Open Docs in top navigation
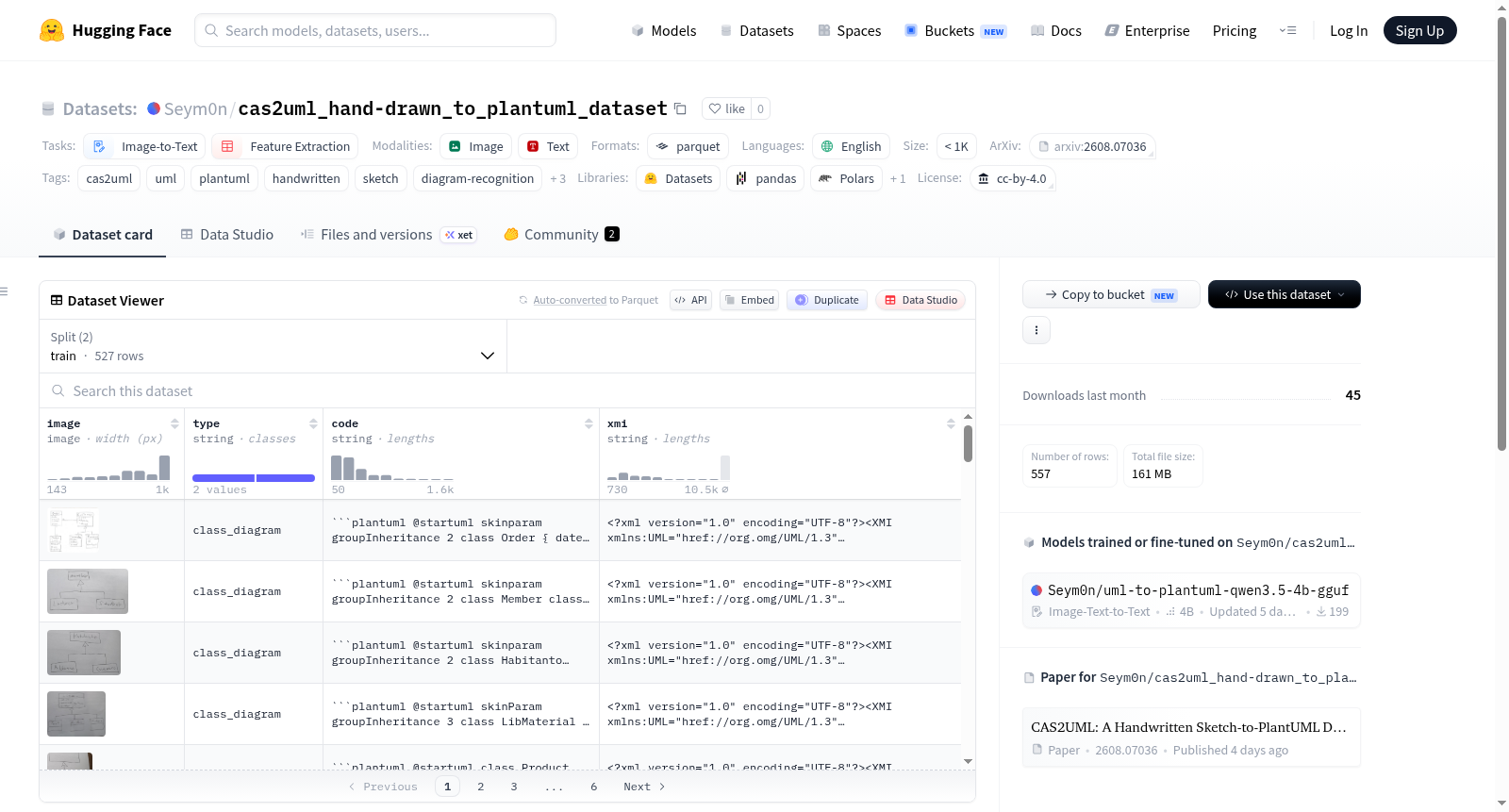Image resolution: width=1509 pixels, height=812 pixels. click(x=1056, y=30)
